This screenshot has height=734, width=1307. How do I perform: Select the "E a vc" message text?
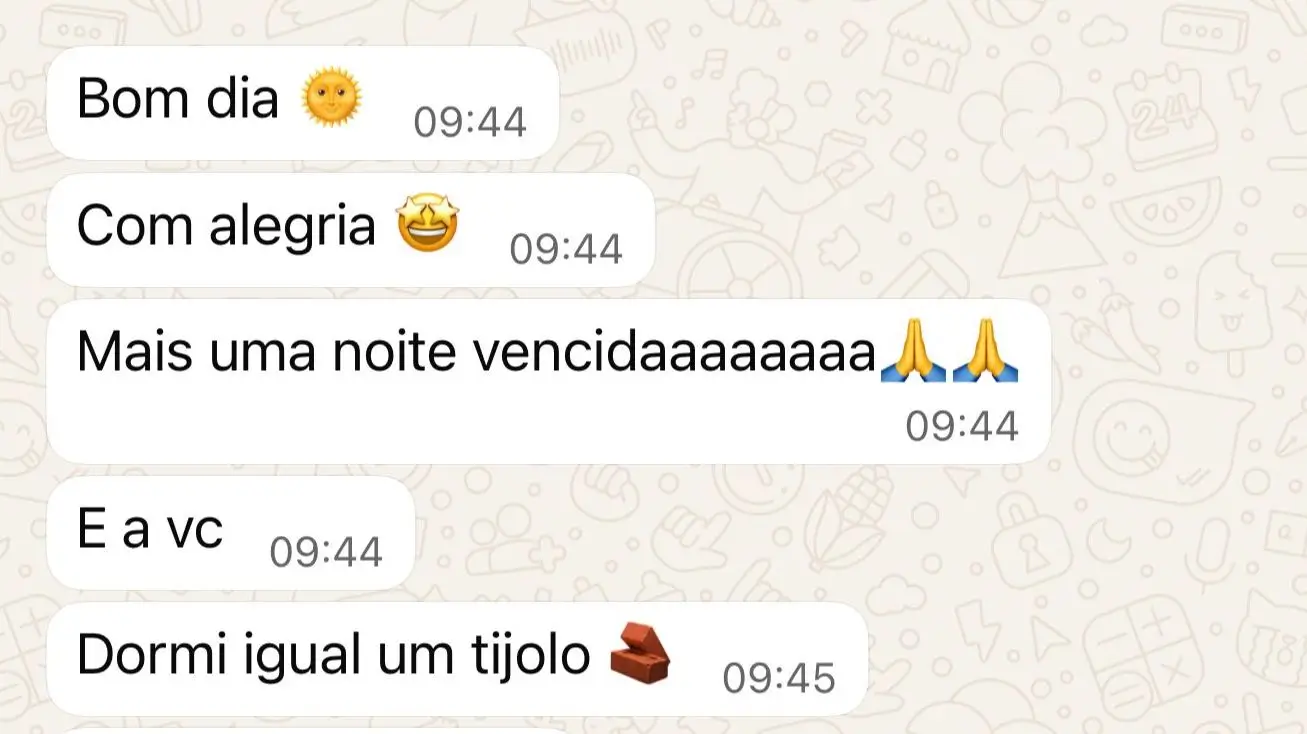coord(150,530)
